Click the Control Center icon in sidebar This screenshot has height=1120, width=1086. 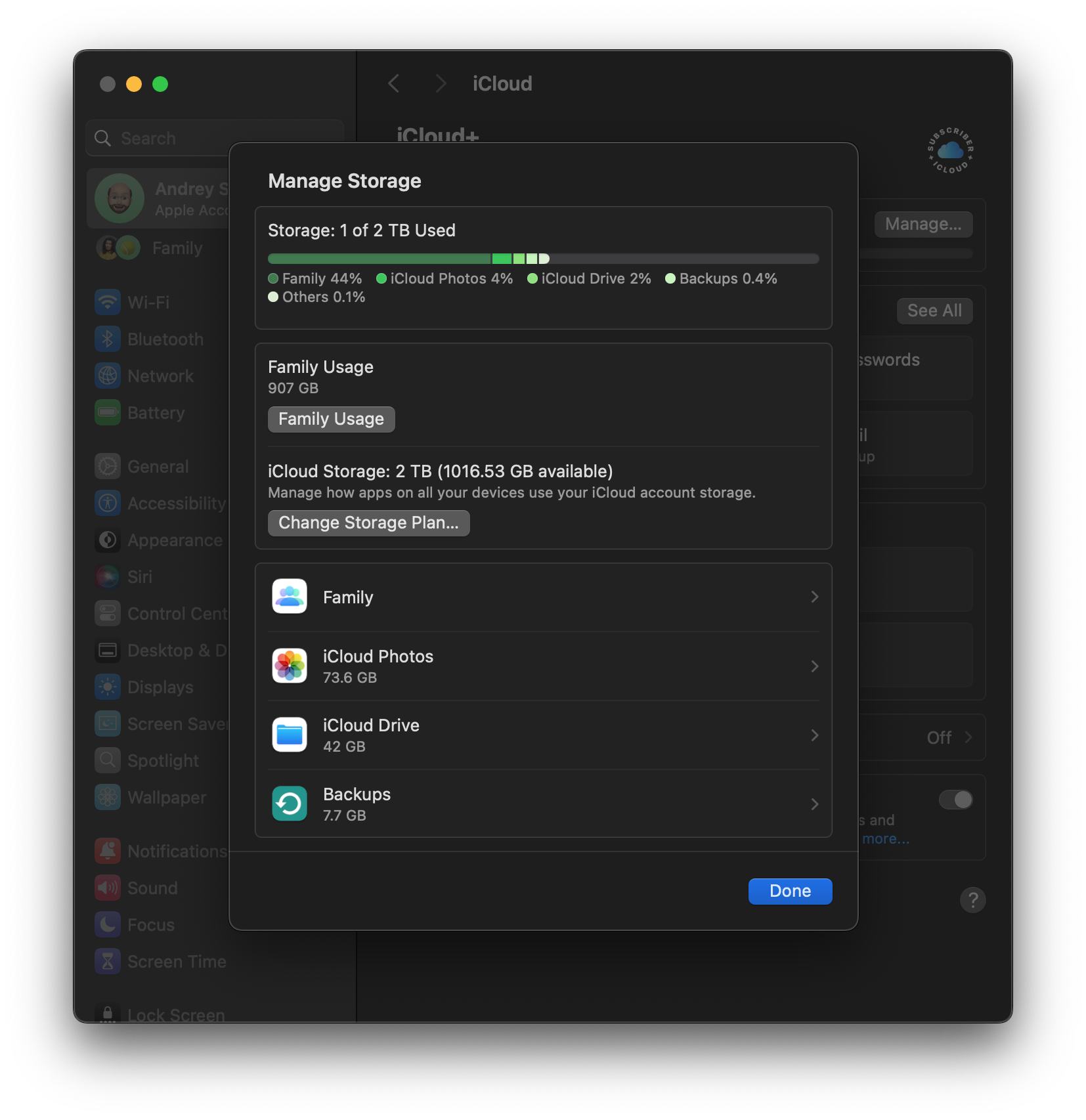108,613
